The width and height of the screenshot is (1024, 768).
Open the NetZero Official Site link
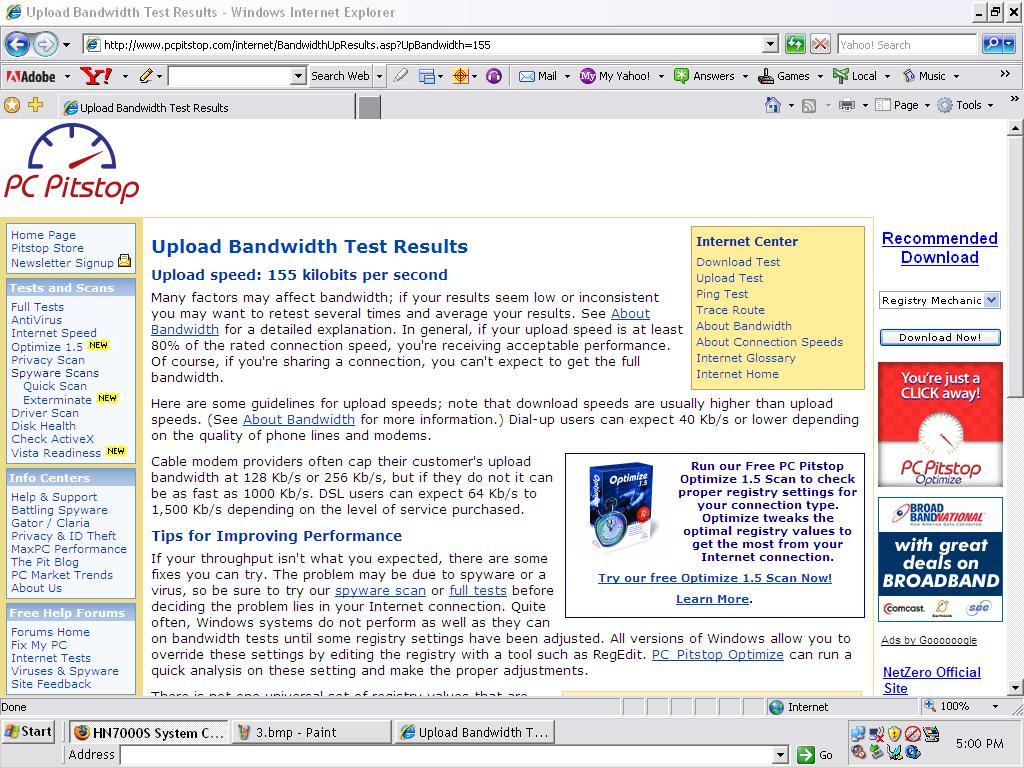(x=932, y=680)
